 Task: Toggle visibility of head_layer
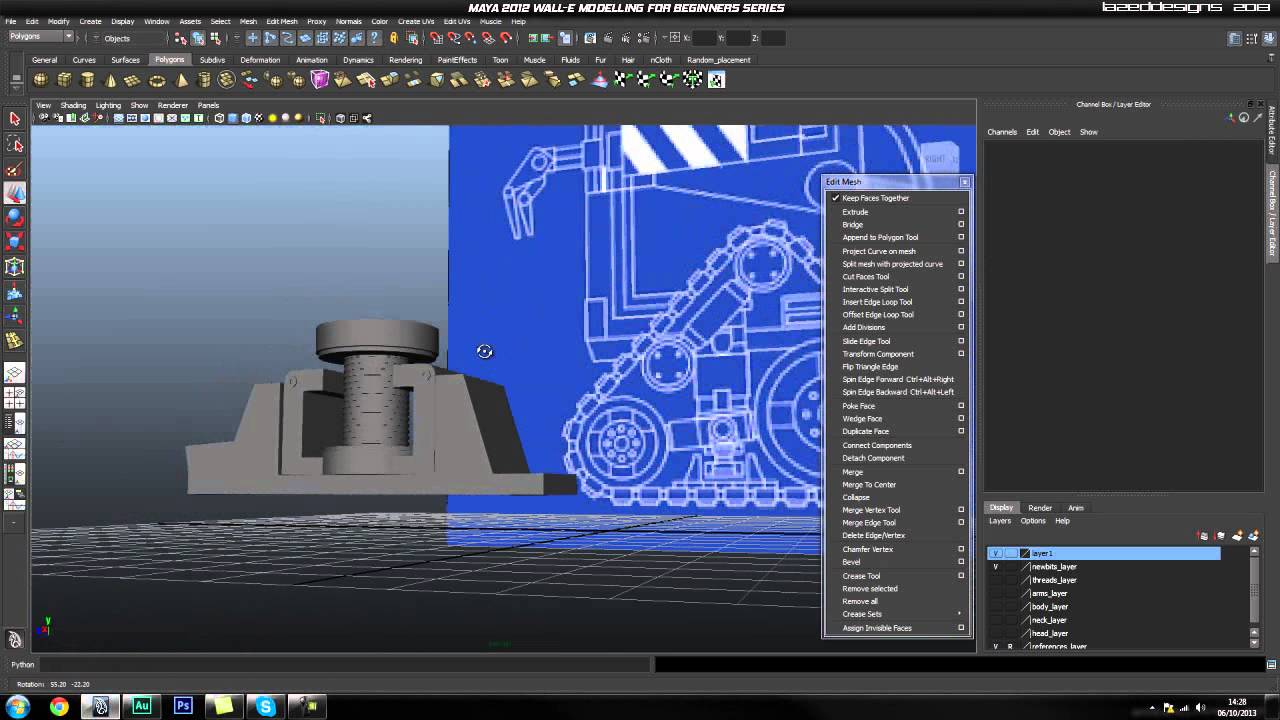[995, 633]
